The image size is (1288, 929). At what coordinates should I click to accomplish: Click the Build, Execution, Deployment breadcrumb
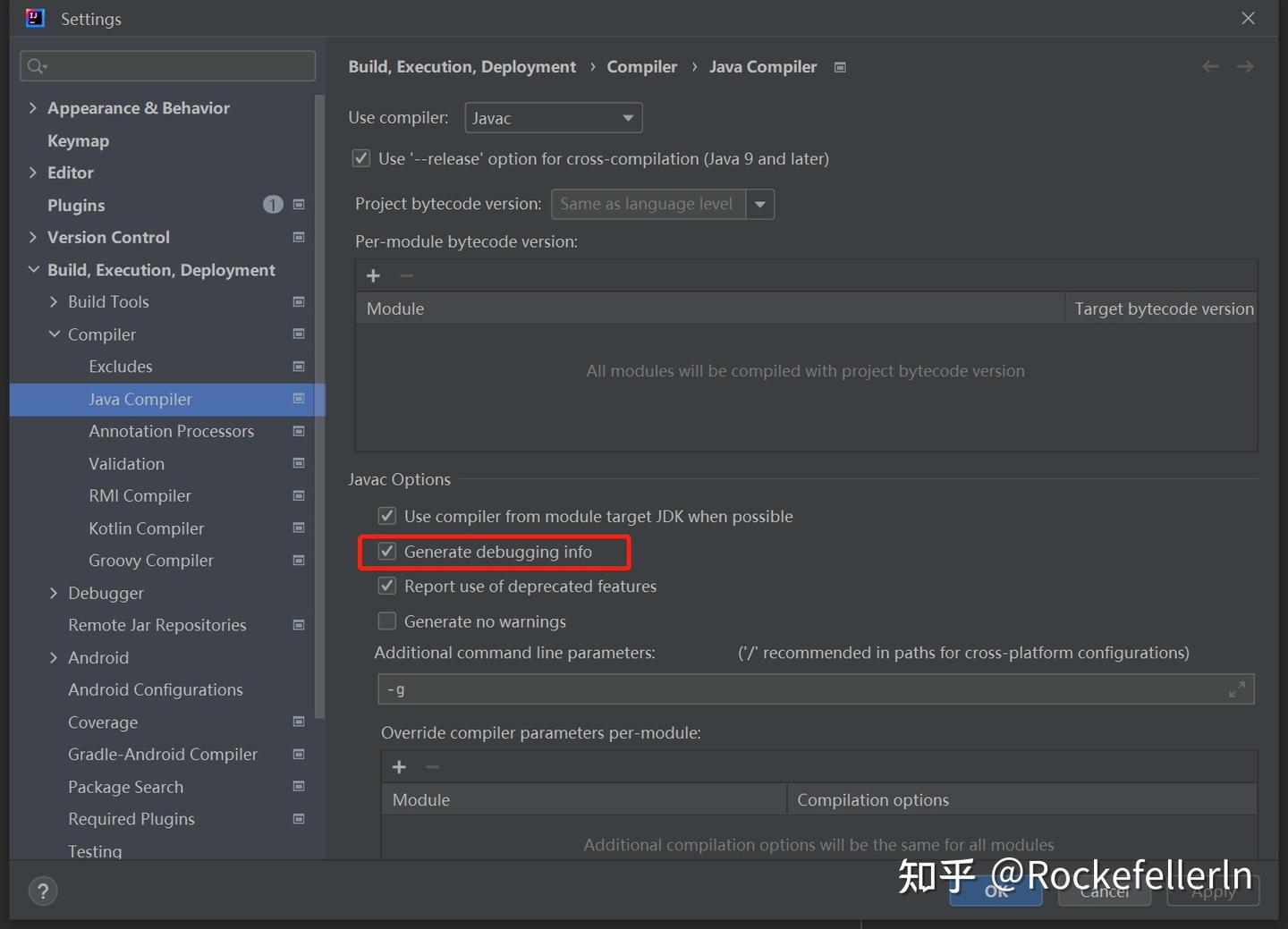(x=462, y=66)
